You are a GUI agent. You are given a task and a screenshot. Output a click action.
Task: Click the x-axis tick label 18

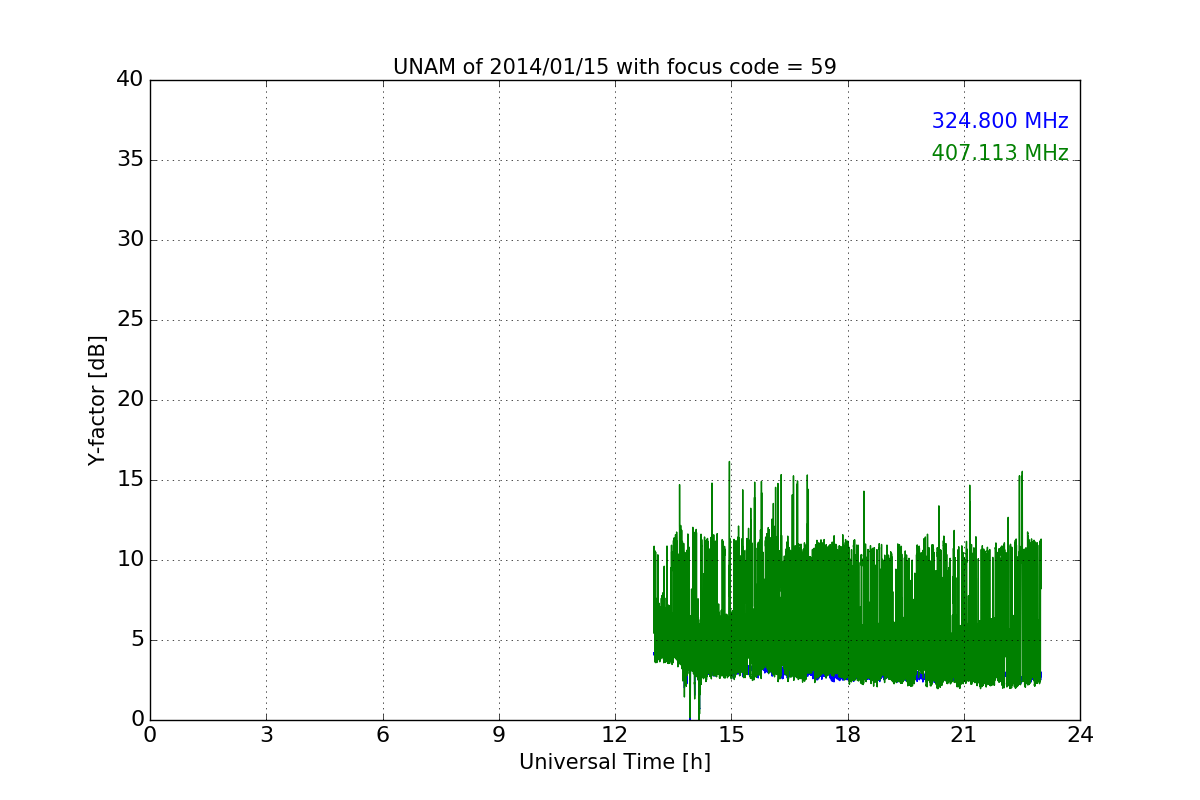(x=848, y=735)
